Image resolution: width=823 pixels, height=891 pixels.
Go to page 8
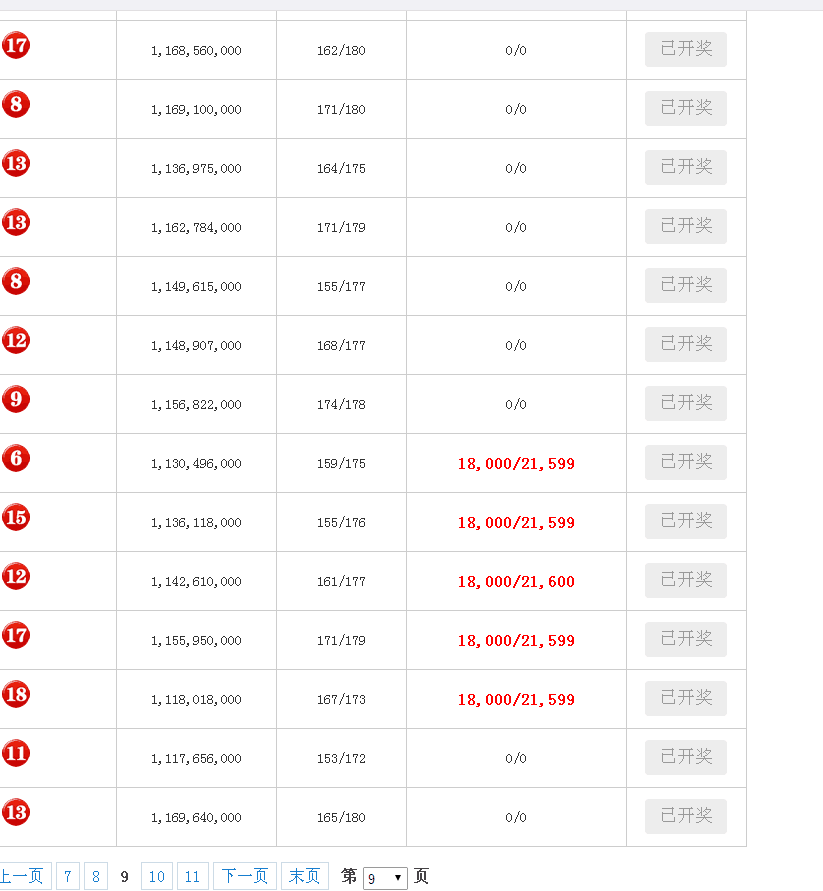tap(96, 877)
